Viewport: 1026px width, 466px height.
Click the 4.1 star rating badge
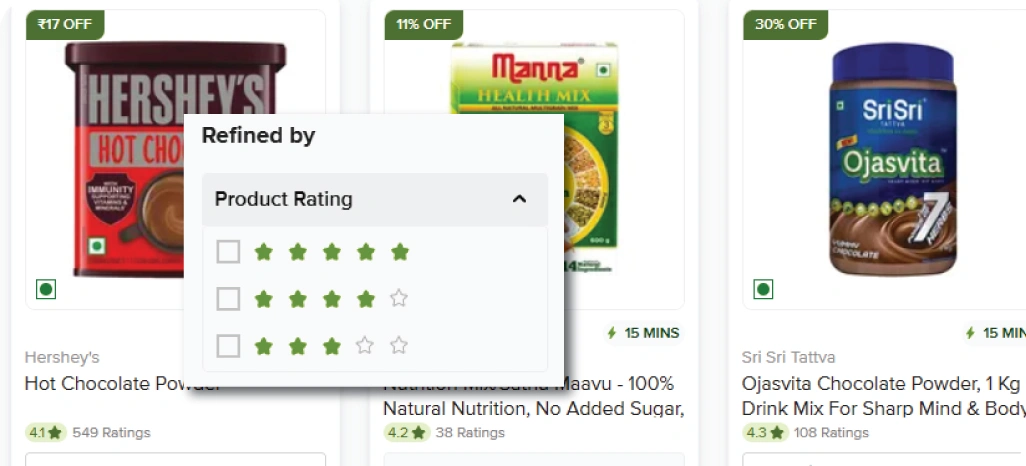(x=45, y=433)
